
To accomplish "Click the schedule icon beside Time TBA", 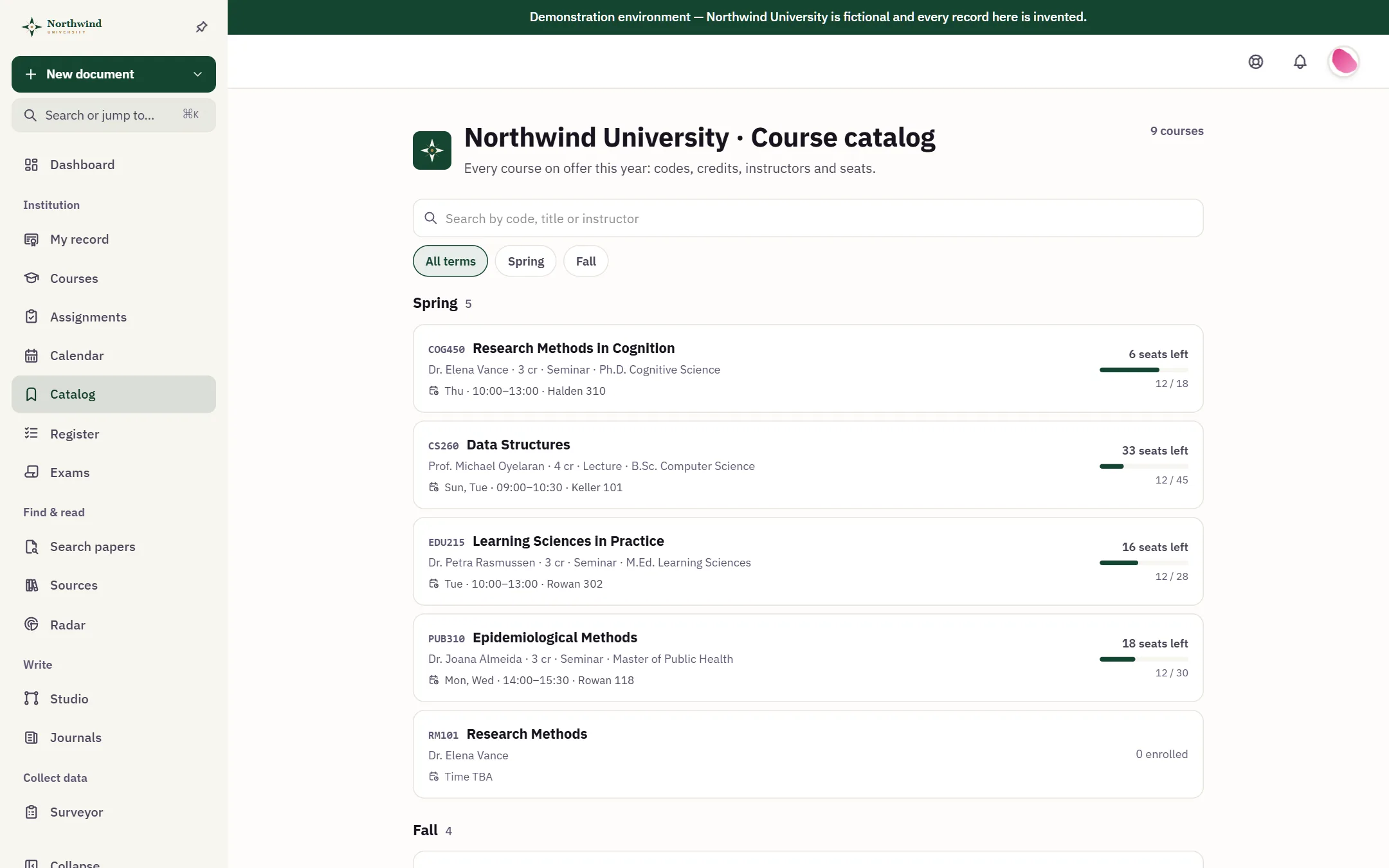I will point(434,777).
